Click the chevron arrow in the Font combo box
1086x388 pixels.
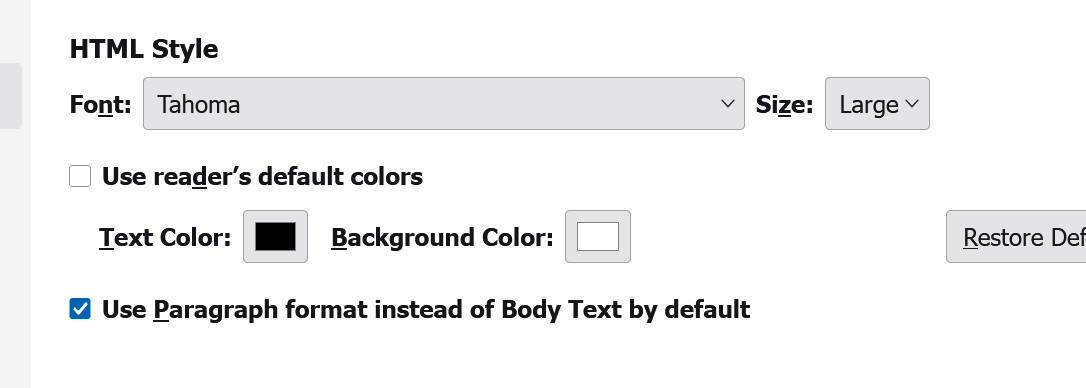[x=727, y=104]
